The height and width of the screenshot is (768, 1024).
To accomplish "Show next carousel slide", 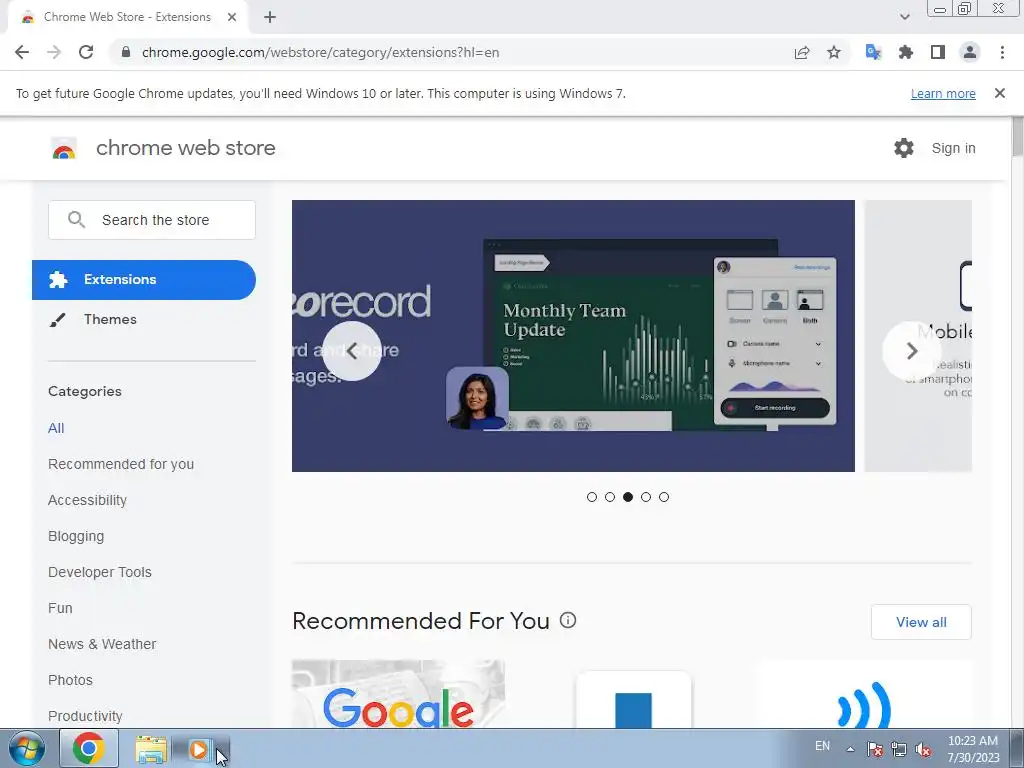I will 912,351.
